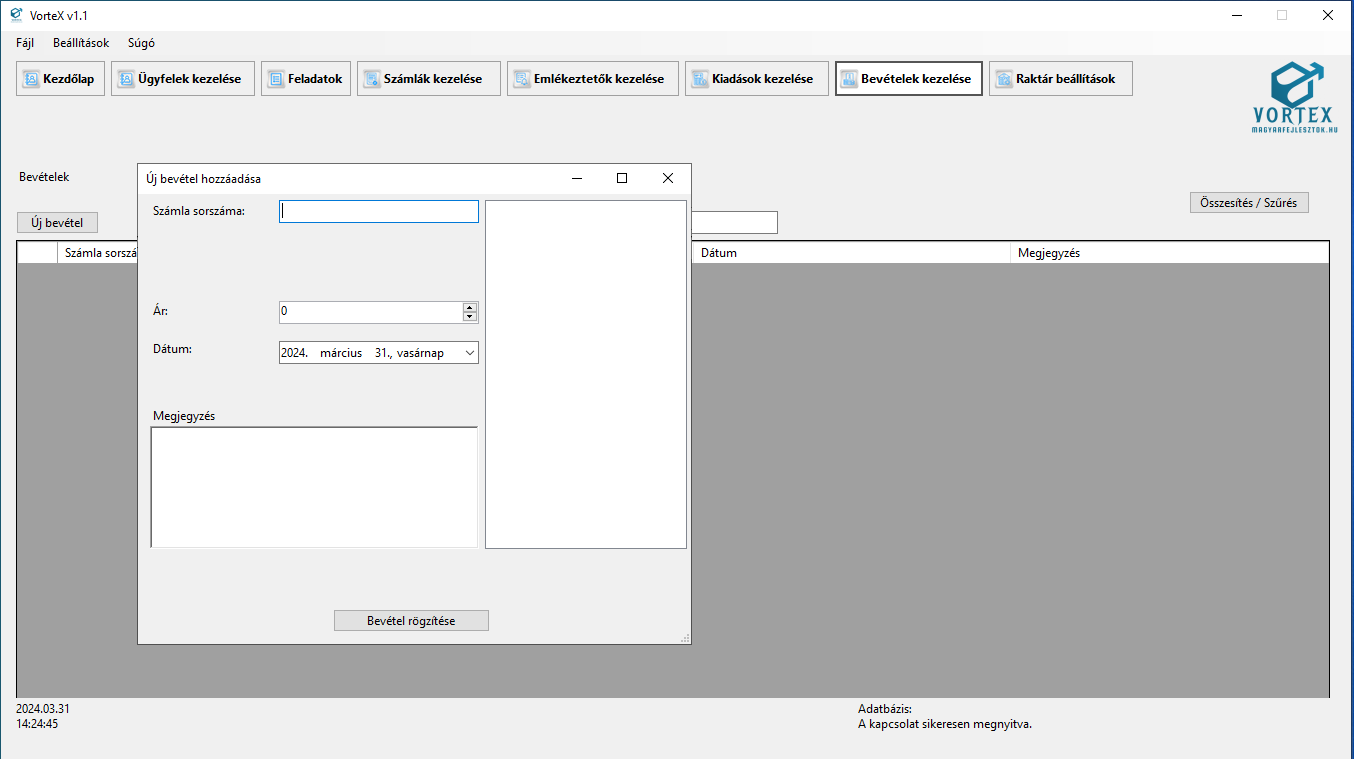Expand the Dátum date picker dropdown

point(470,353)
